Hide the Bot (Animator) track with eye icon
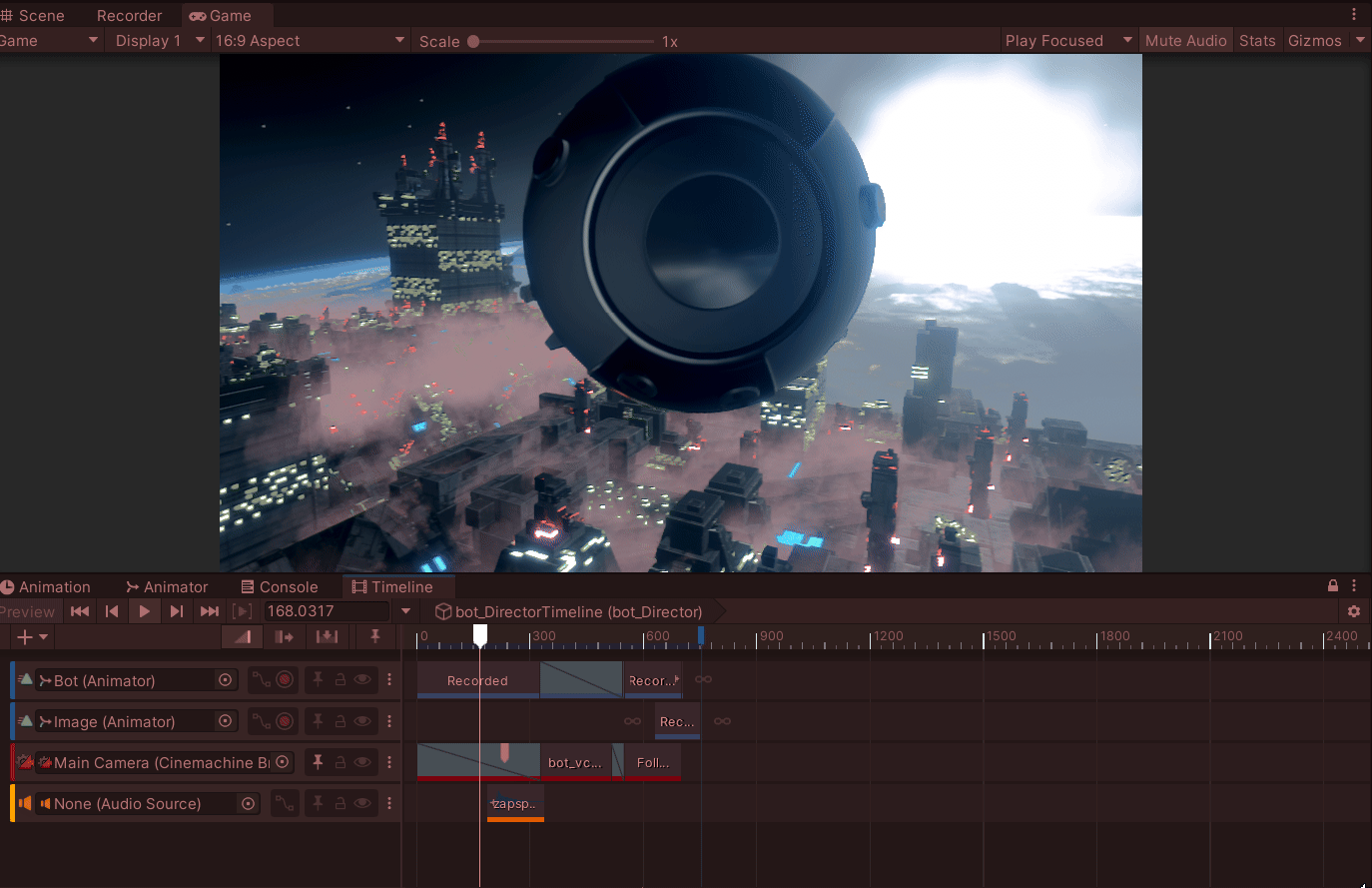 click(362, 680)
